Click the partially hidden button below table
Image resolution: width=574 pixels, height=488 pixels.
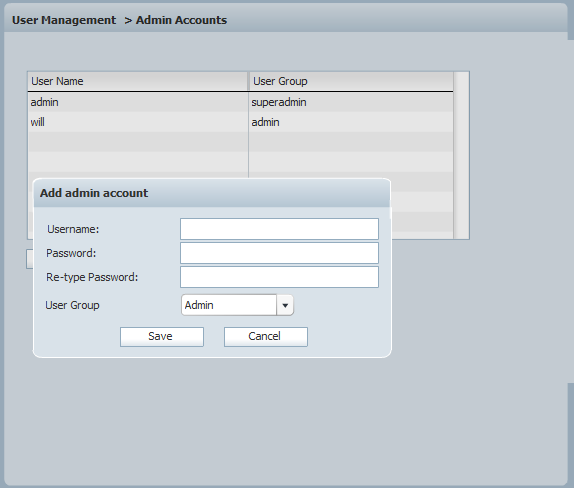coord(30,259)
